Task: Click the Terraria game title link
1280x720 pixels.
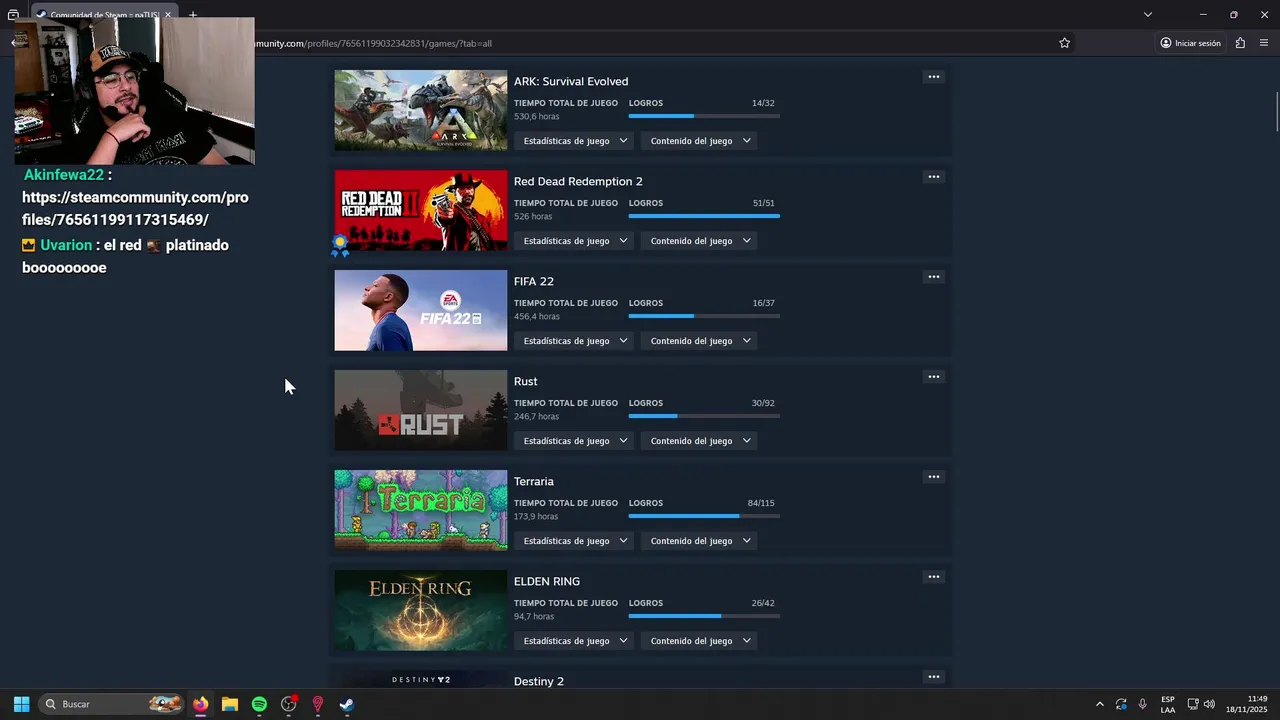Action: [x=534, y=481]
